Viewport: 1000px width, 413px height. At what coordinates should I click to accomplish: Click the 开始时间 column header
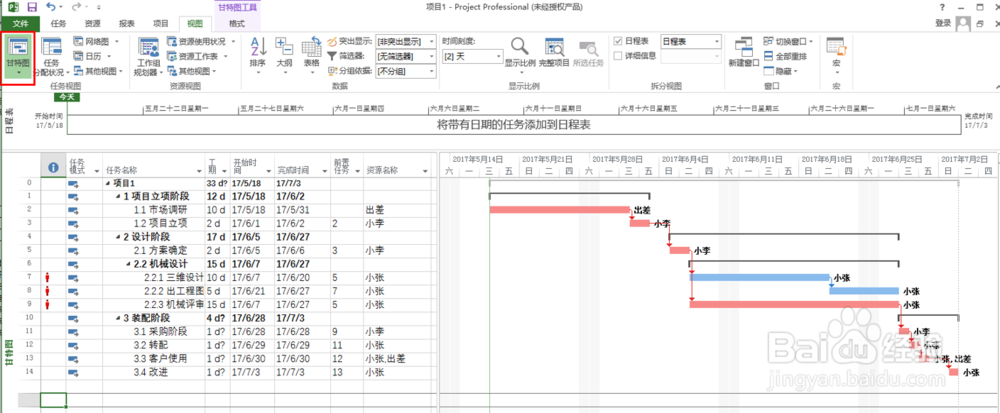[x=251, y=166]
